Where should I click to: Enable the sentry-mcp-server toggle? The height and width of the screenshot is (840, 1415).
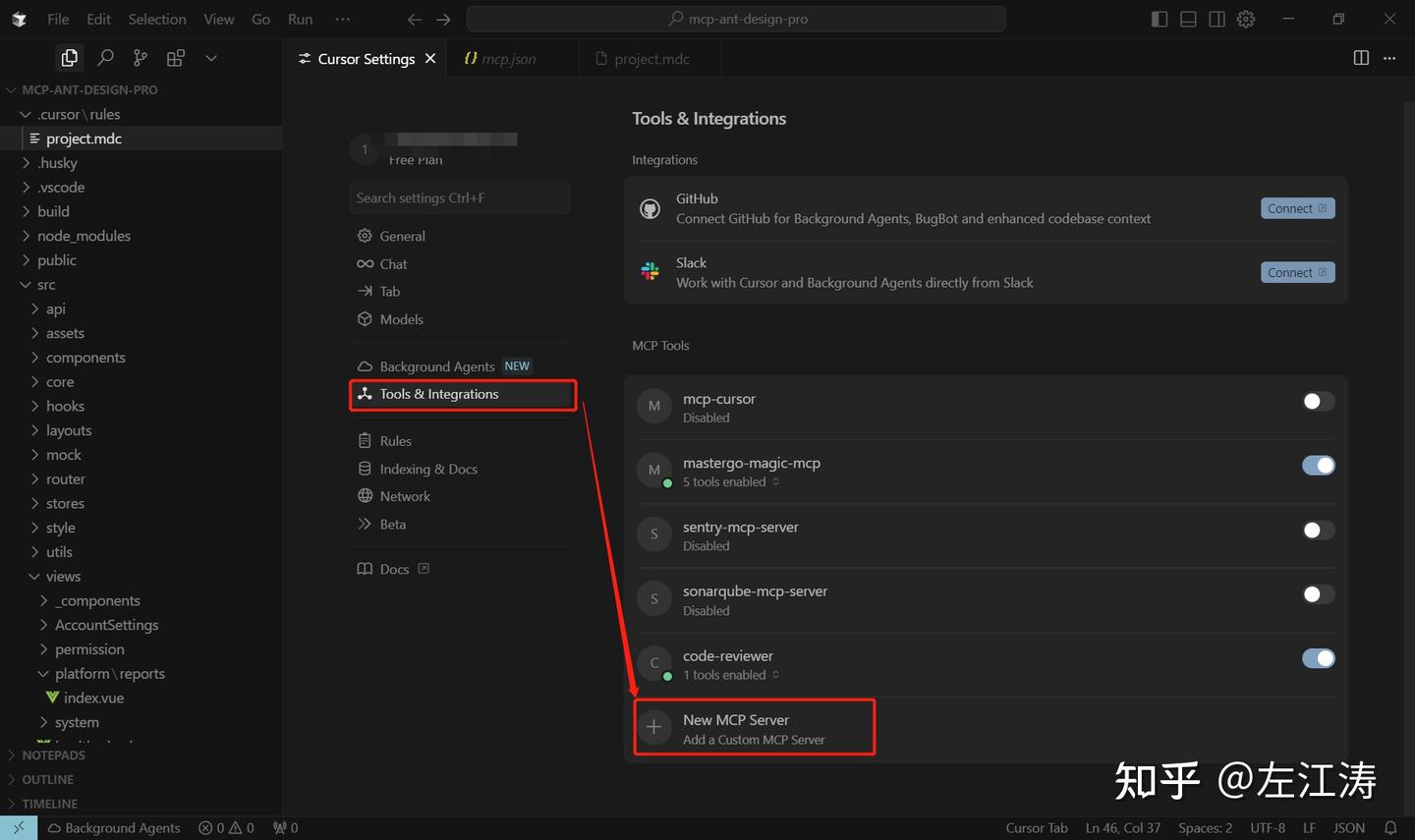1318,531
